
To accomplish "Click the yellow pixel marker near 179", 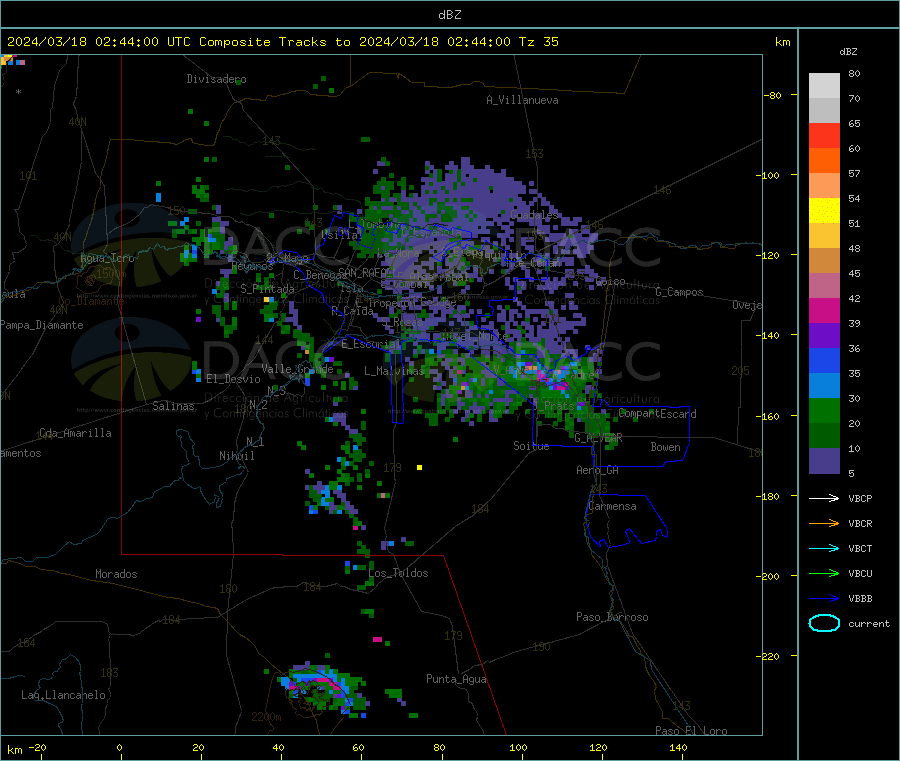I will tap(420, 468).
